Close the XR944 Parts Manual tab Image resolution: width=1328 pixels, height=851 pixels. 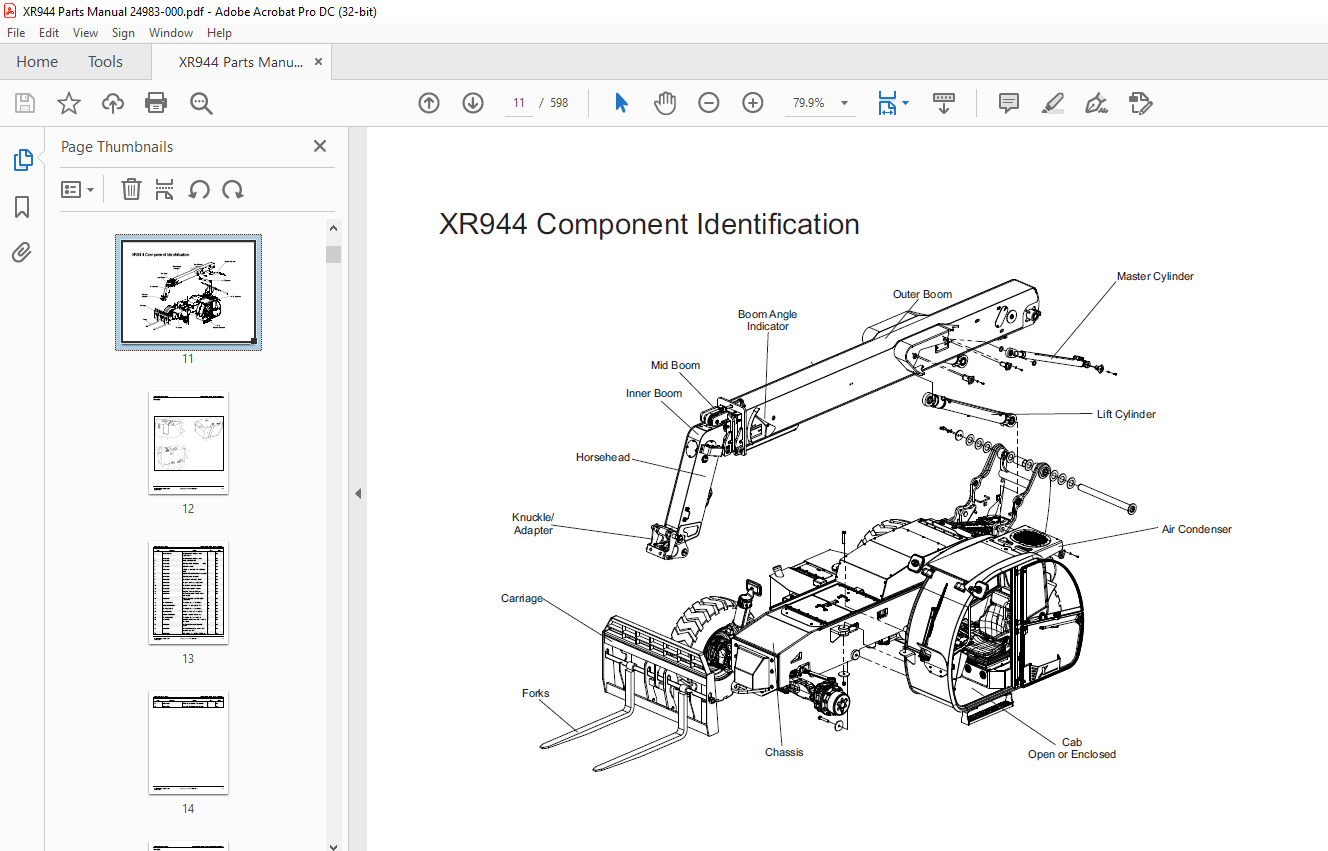click(x=318, y=62)
